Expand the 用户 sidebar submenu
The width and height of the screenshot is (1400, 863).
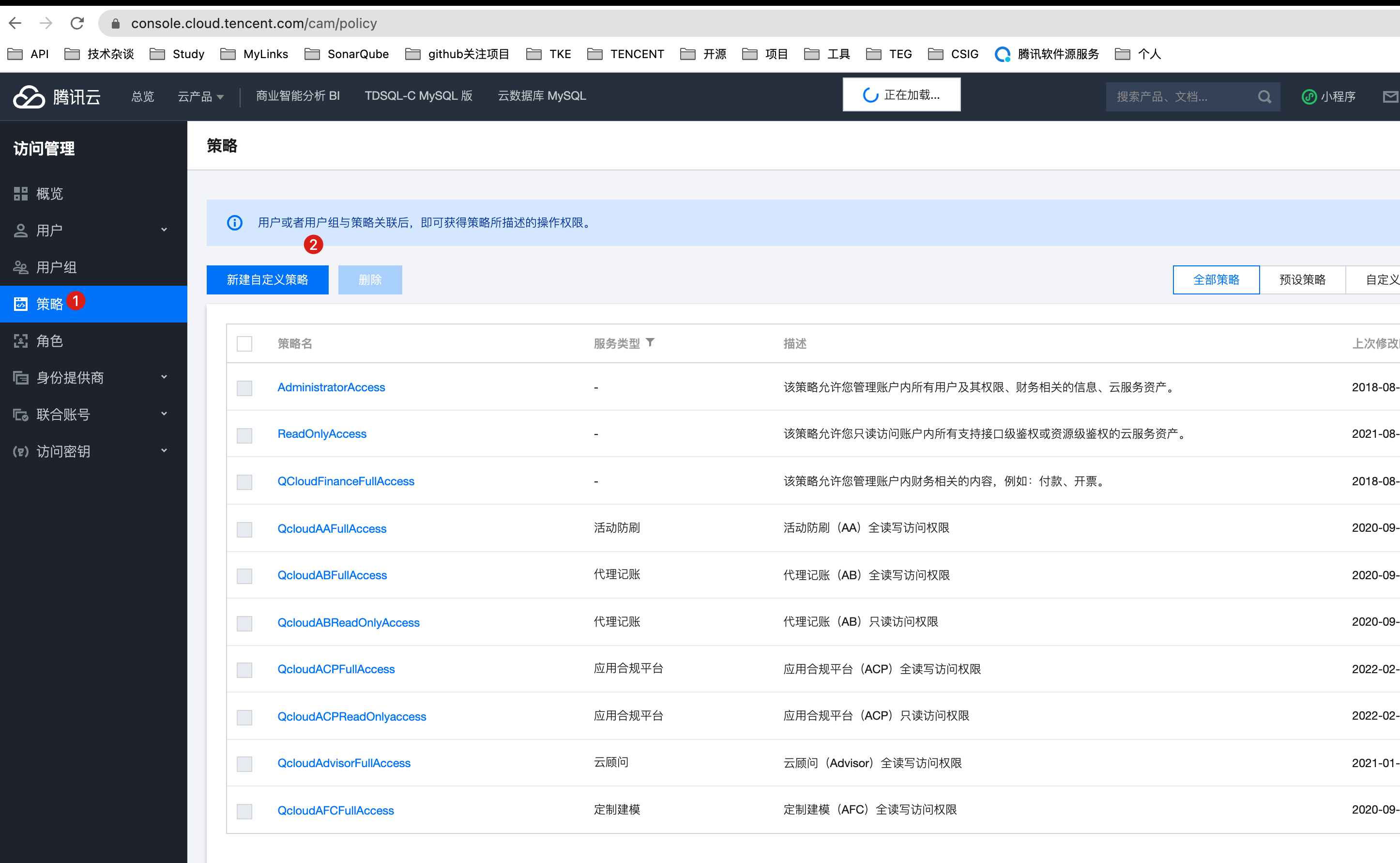point(164,230)
